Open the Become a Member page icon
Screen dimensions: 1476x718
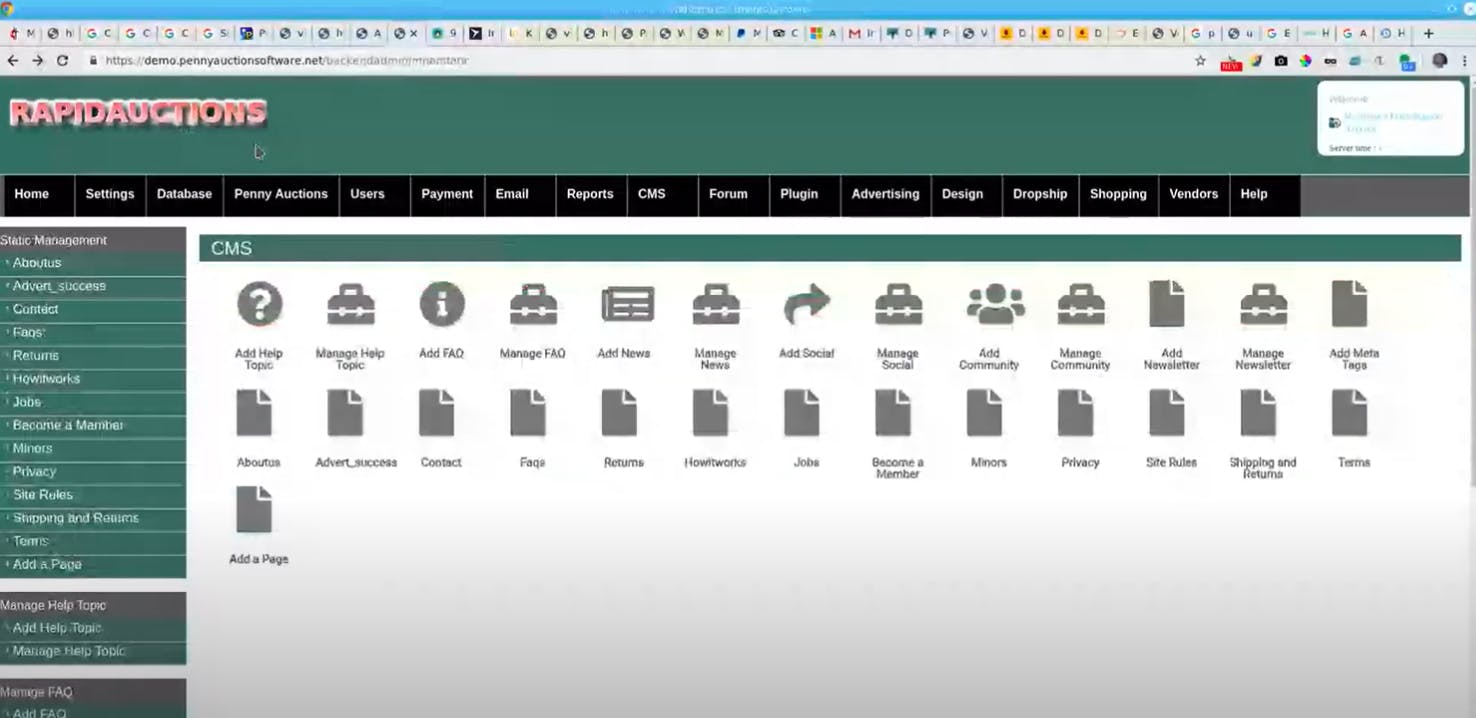(893, 413)
